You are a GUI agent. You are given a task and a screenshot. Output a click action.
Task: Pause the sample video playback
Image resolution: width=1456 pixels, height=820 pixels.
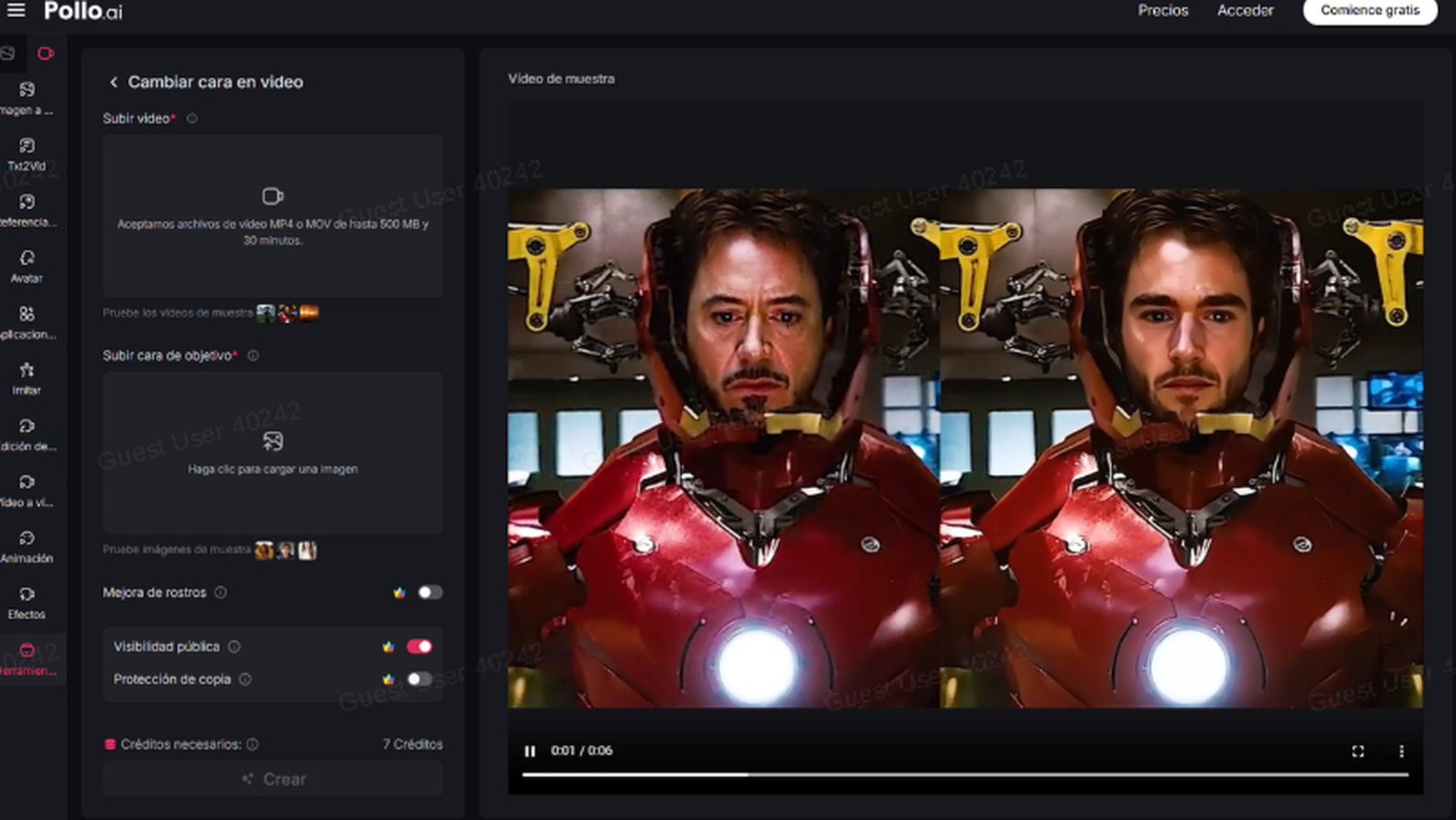[x=530, y=751]
